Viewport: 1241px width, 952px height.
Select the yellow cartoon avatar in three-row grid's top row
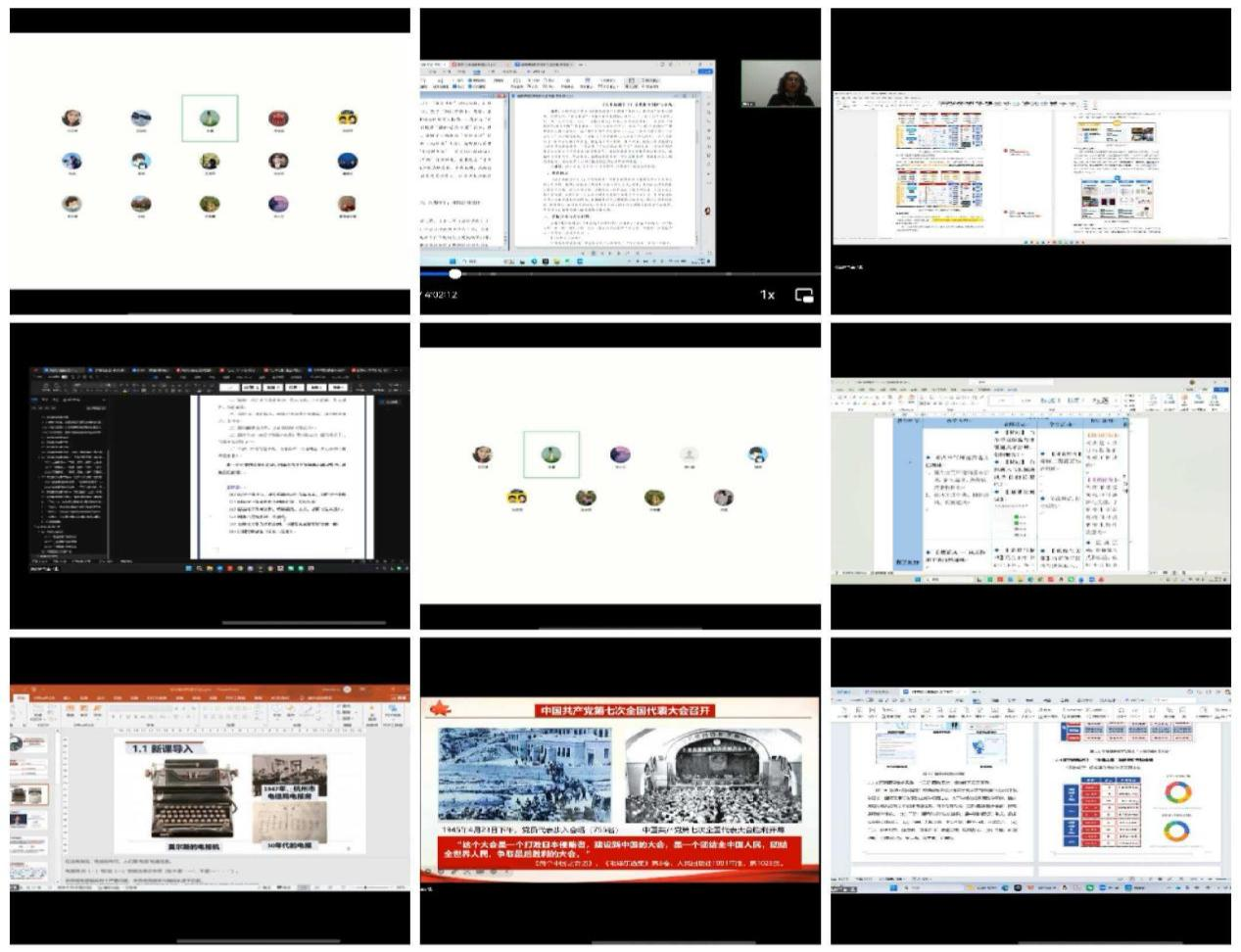point(347,119)
